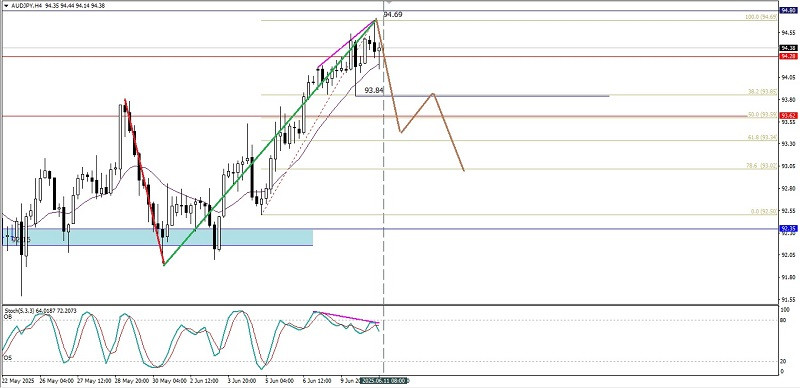
Task: Click the 5 Jun 04:00 time label
Action: 281,381
